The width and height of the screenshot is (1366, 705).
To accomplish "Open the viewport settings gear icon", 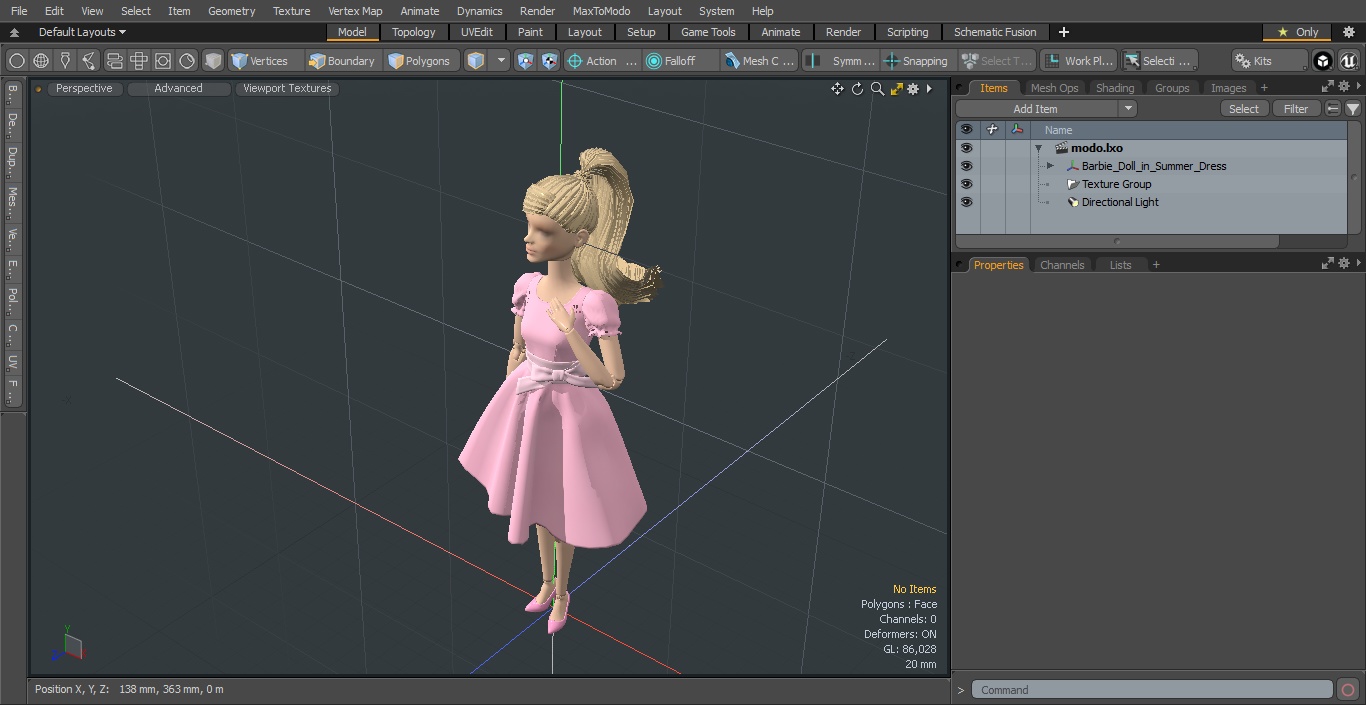I will point(913,89).
